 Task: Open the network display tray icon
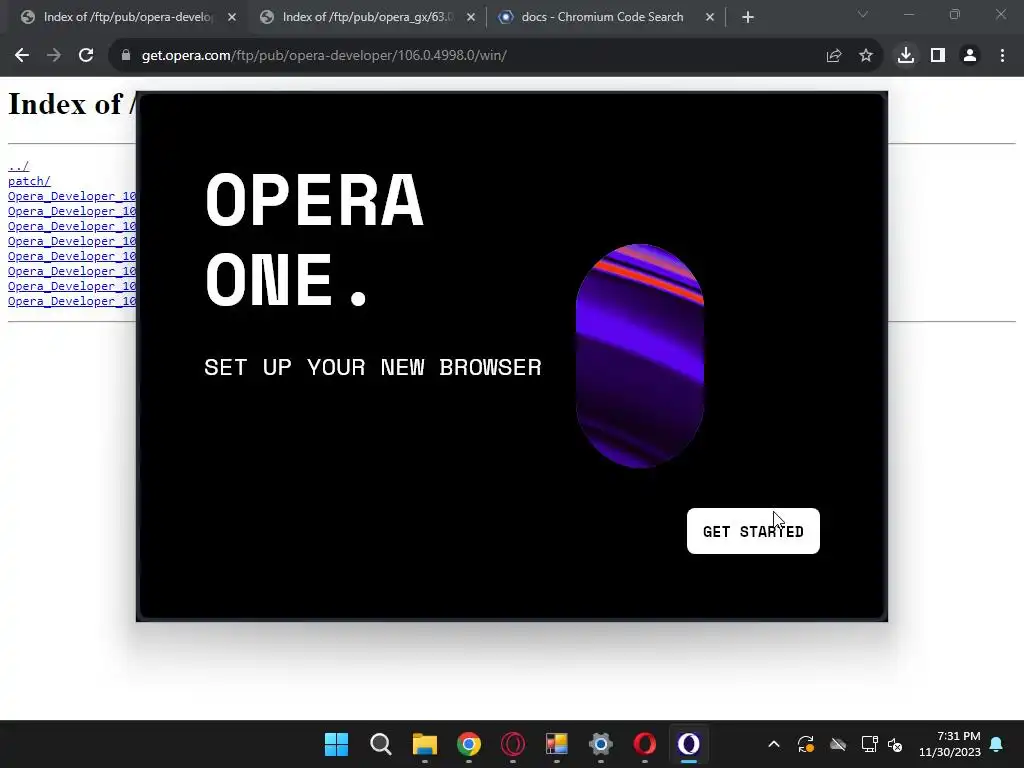tap(869, 744)
